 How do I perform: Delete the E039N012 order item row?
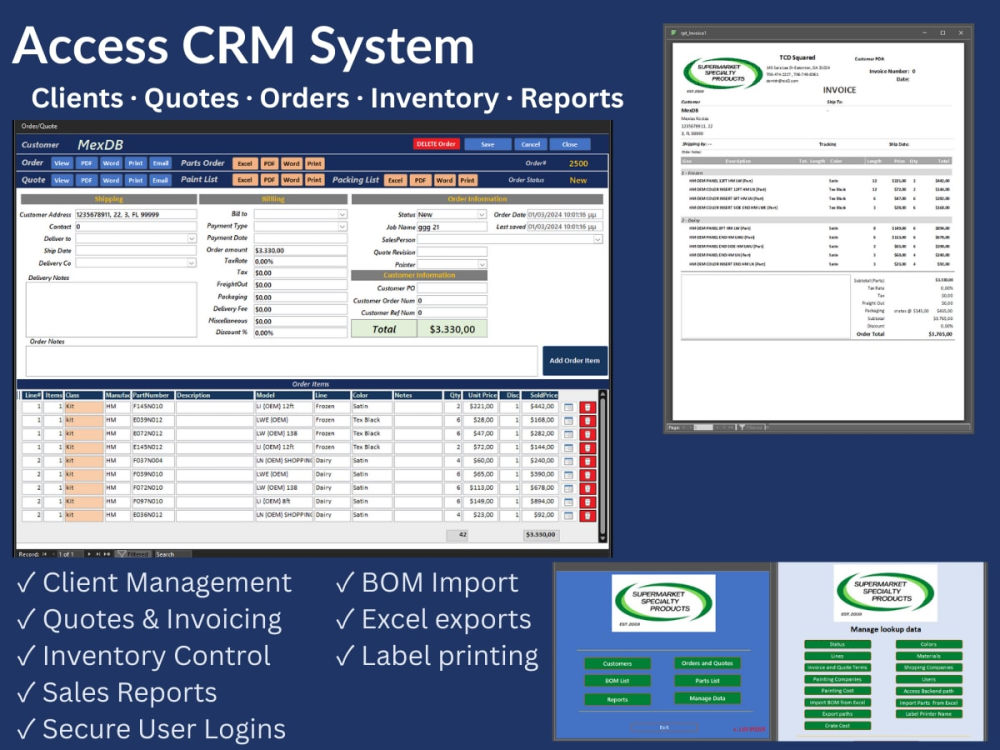click(587, 420)
